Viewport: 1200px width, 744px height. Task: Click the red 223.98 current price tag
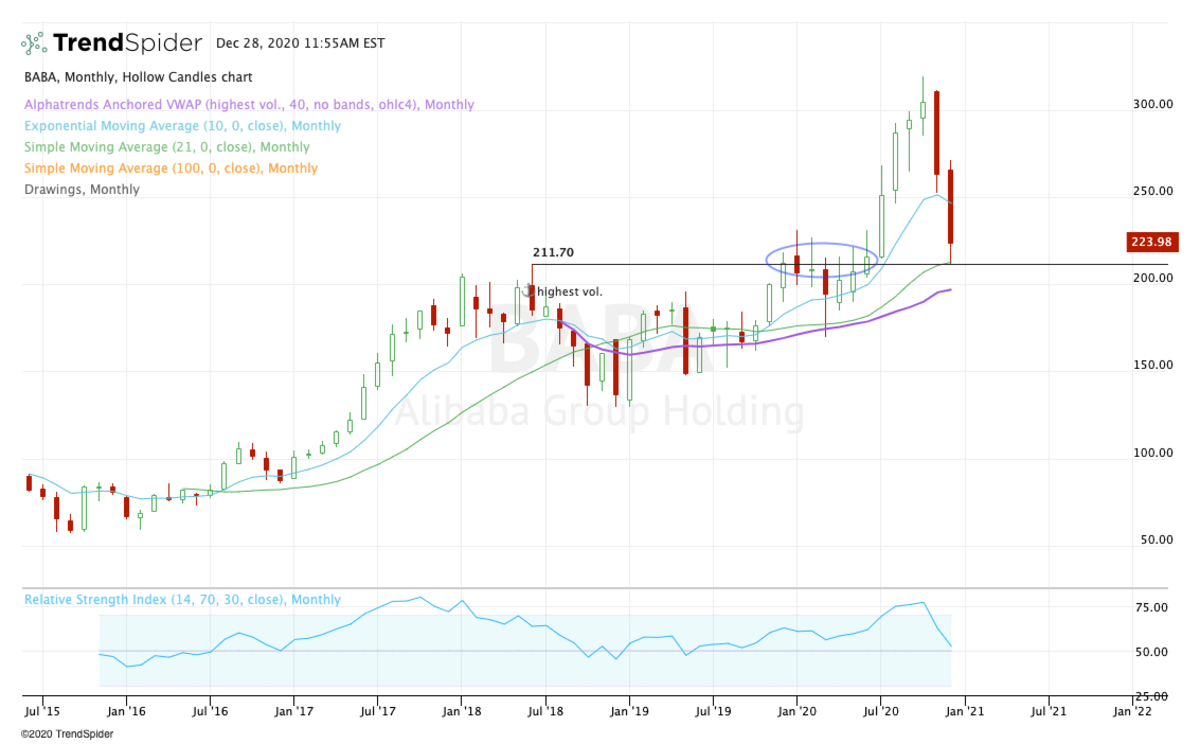[1153, 241]
